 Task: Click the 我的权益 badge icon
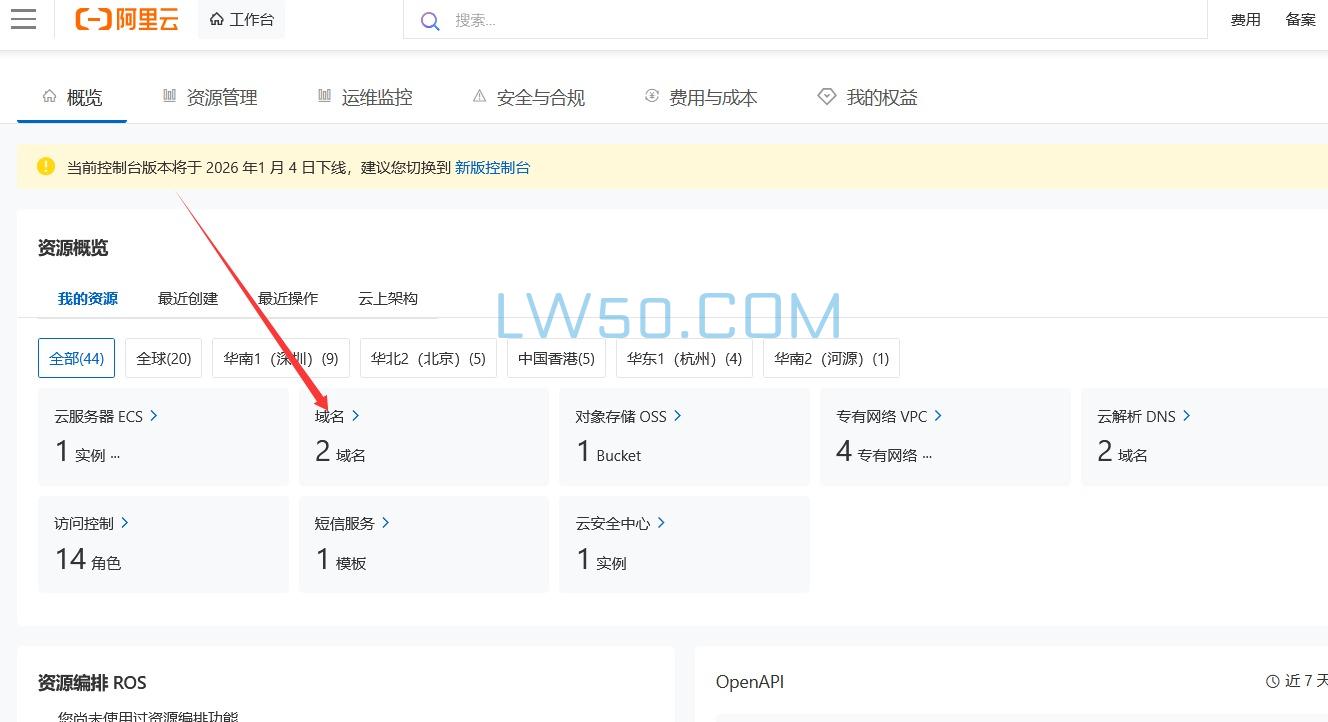tap(827, 96)
